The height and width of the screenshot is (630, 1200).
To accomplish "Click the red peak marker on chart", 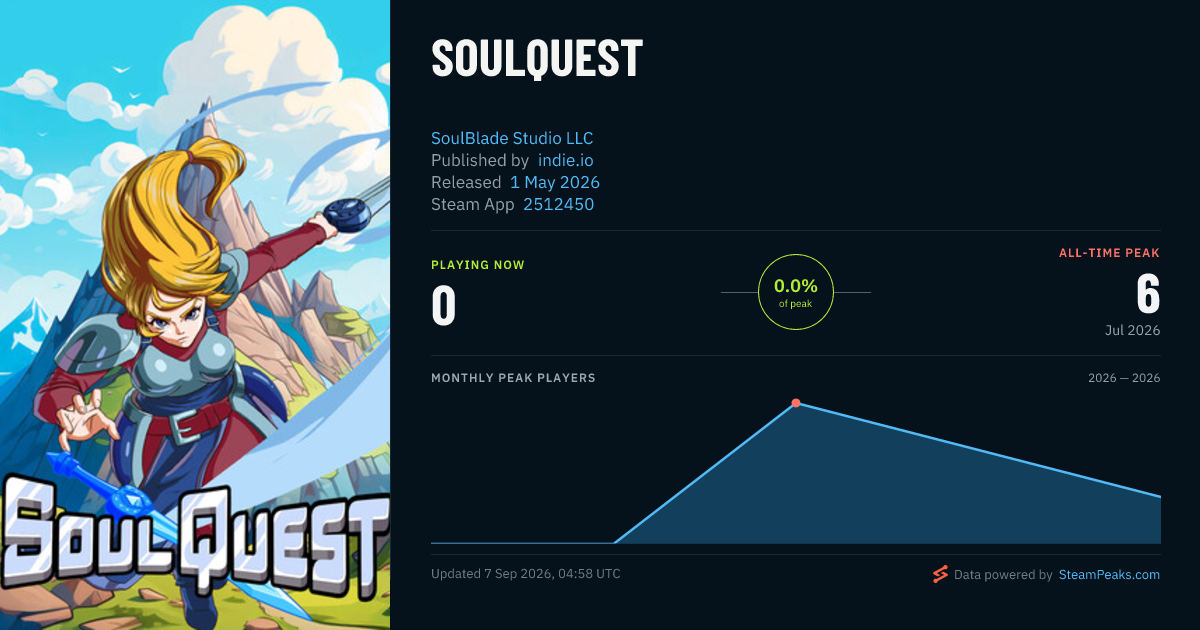I will (796, 403).
